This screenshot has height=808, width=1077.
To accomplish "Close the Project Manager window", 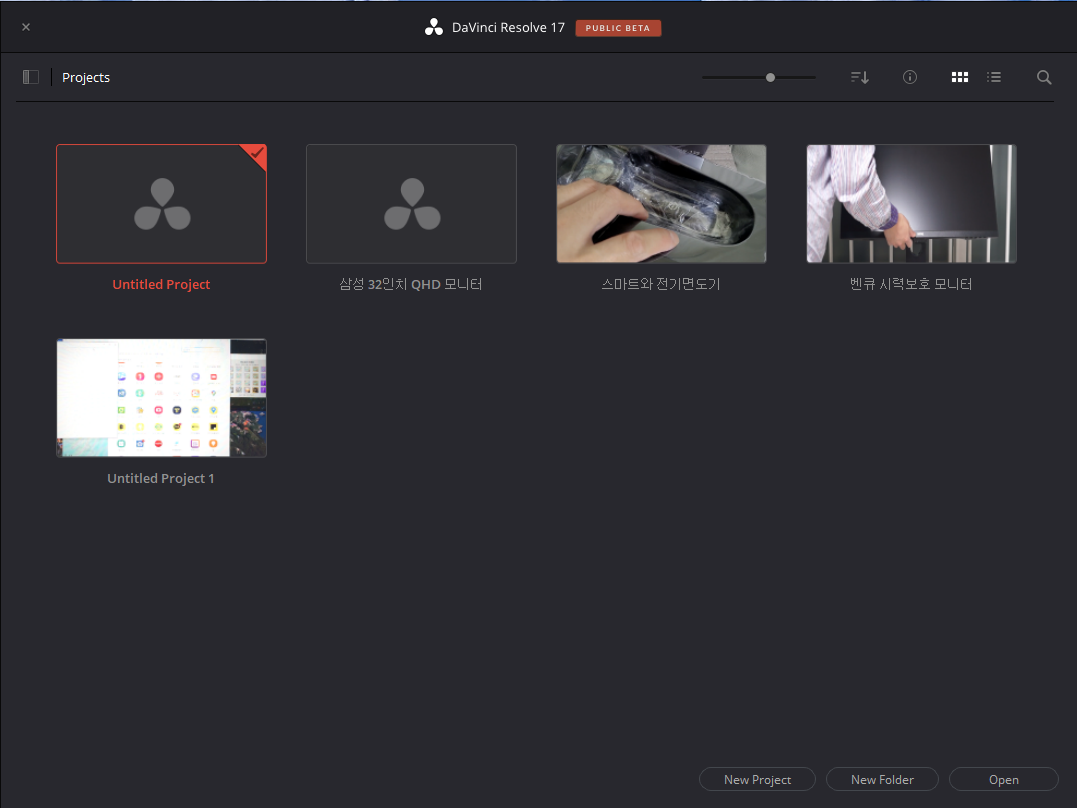I will (x=26, y=27).
